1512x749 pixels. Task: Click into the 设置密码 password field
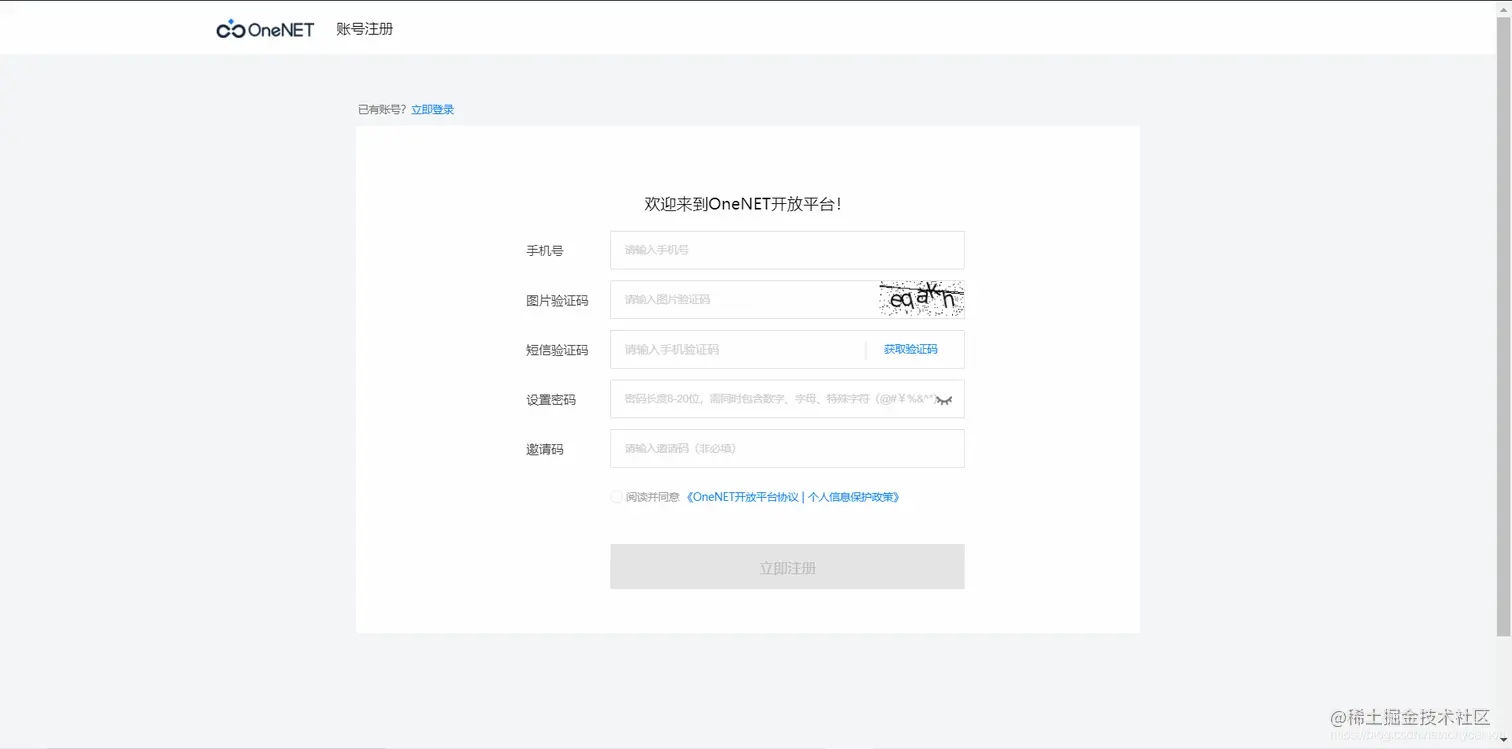tap(740, 399)
